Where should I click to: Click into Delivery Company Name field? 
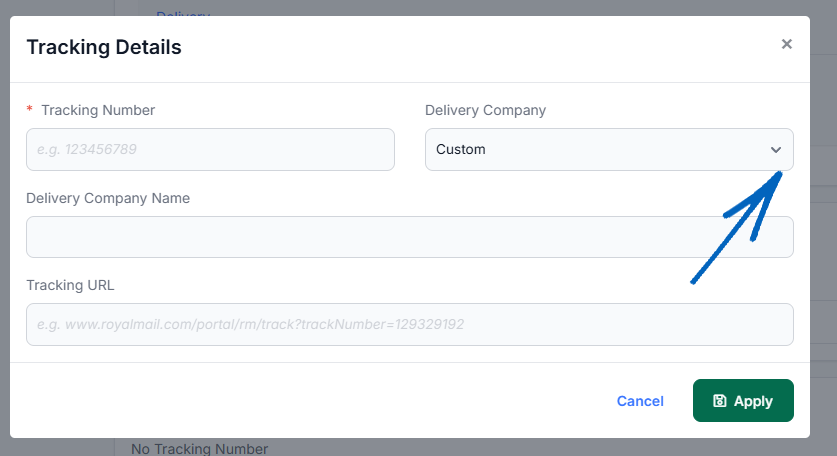coord(409,237)
